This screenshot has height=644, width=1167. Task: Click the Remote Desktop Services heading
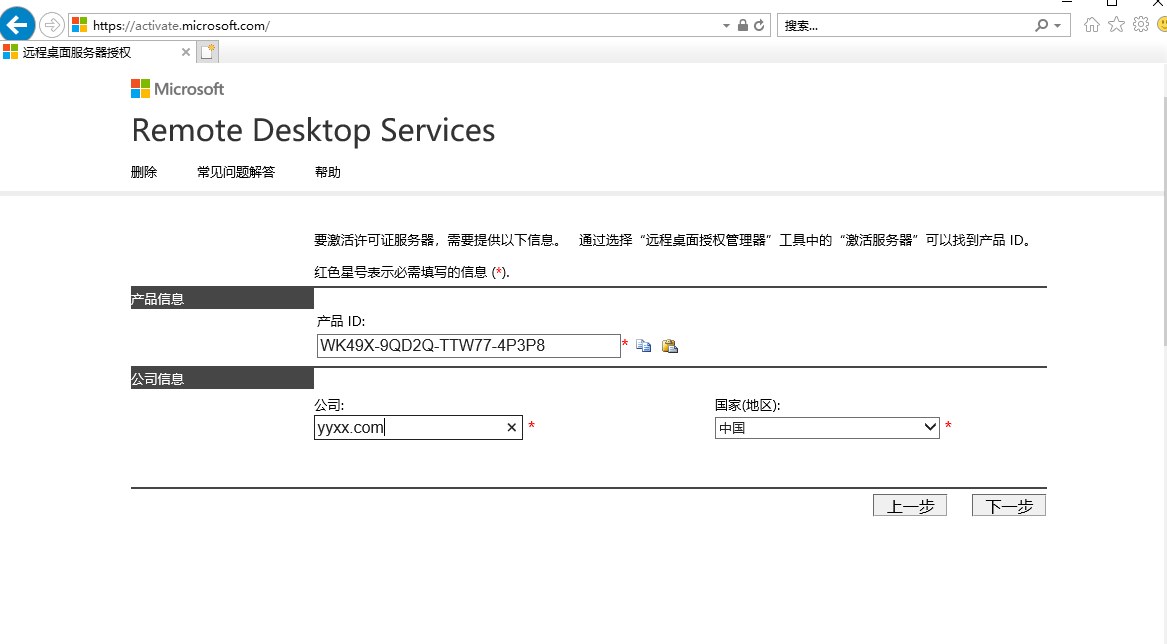point(313,130)
